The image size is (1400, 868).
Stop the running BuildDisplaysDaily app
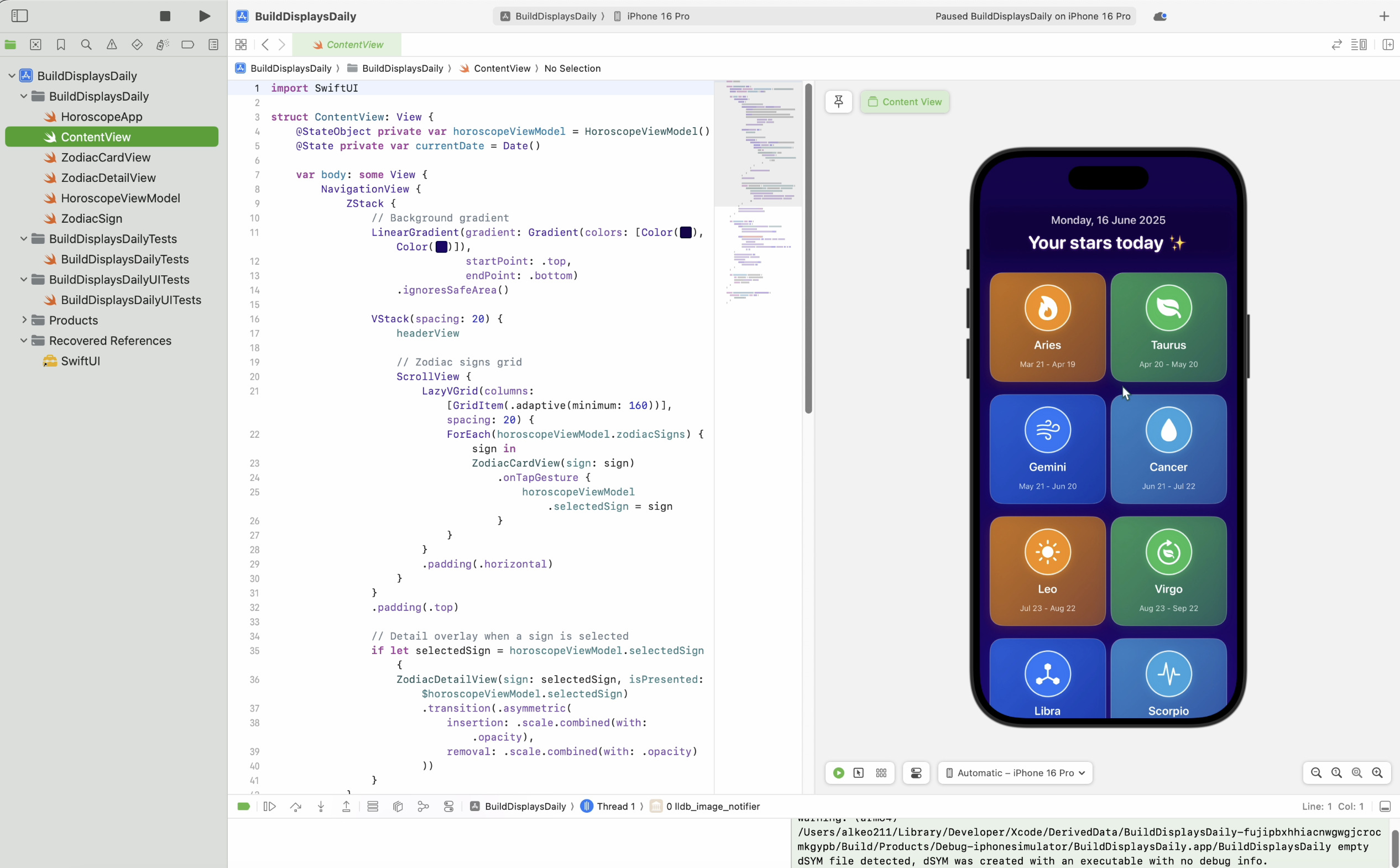click(x=165, y=16)
